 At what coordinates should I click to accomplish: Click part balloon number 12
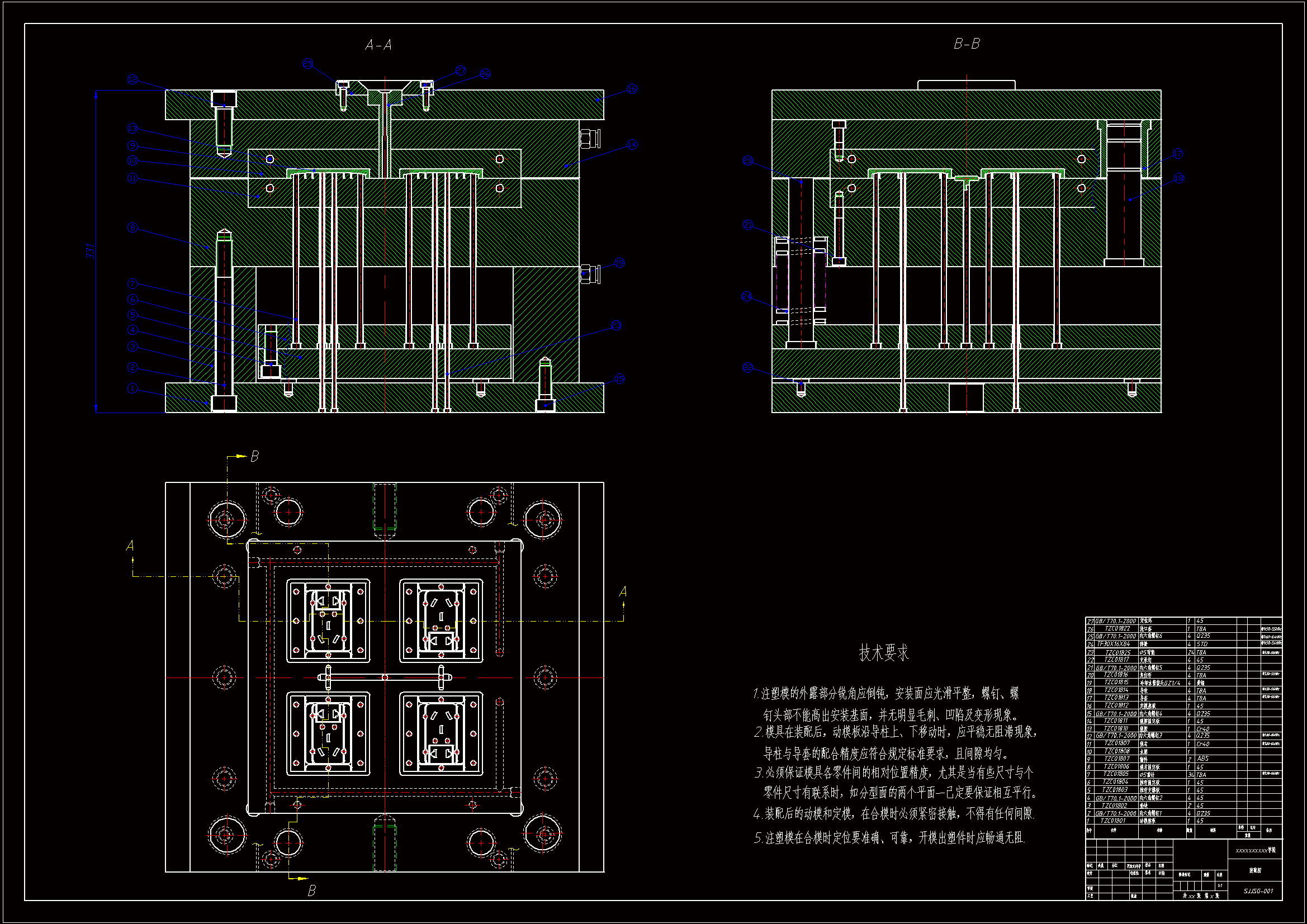tap(132, 79)
